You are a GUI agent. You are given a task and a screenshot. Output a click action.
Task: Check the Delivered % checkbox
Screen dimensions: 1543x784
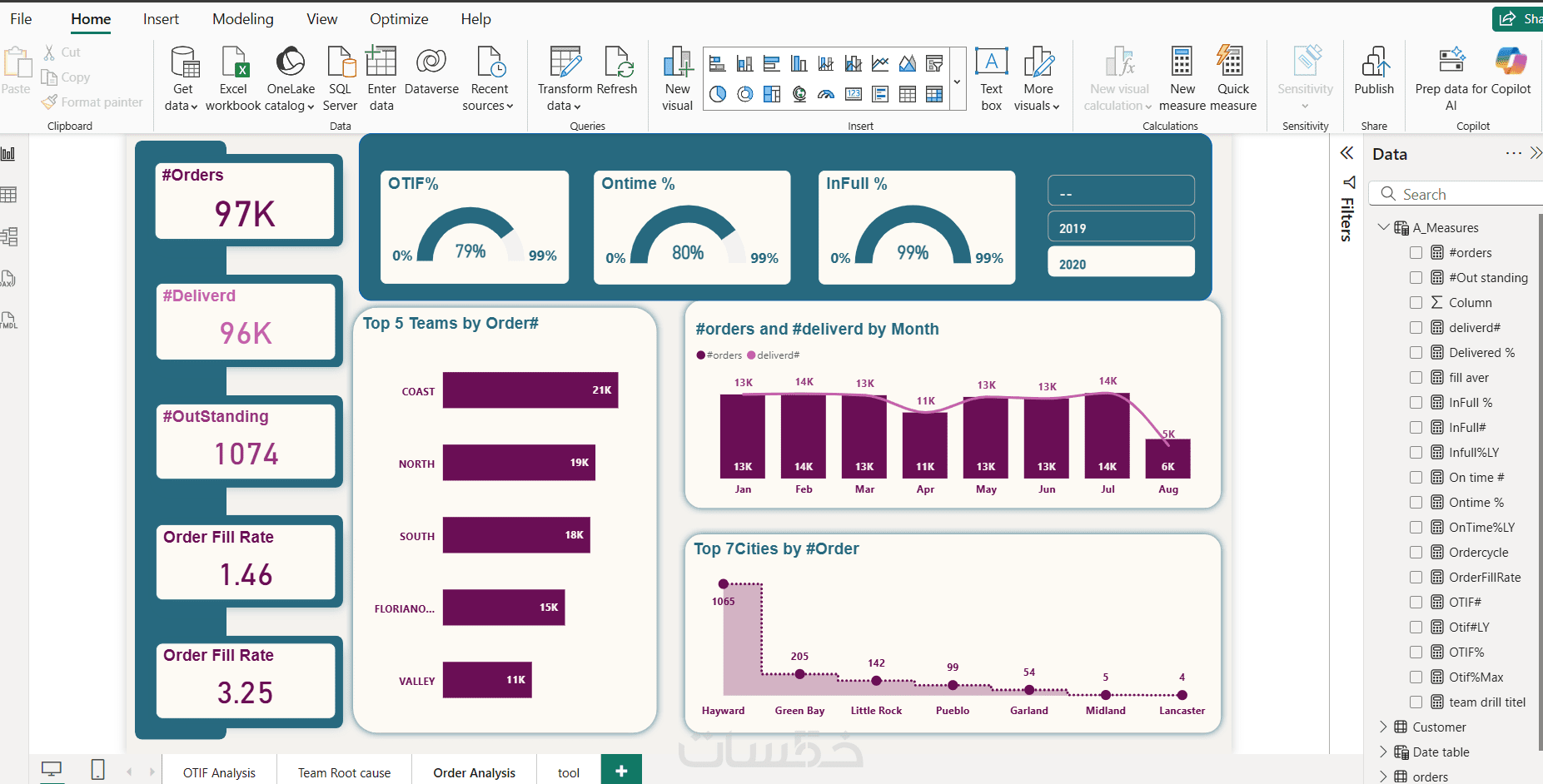1416,352
